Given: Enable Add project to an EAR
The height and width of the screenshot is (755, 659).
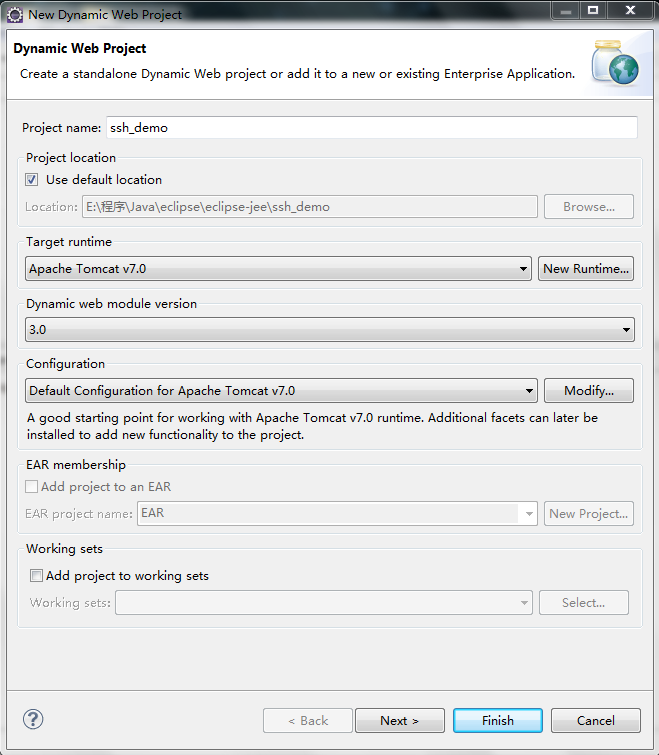Looking at the screenshot, I should (x=32, y=487).
